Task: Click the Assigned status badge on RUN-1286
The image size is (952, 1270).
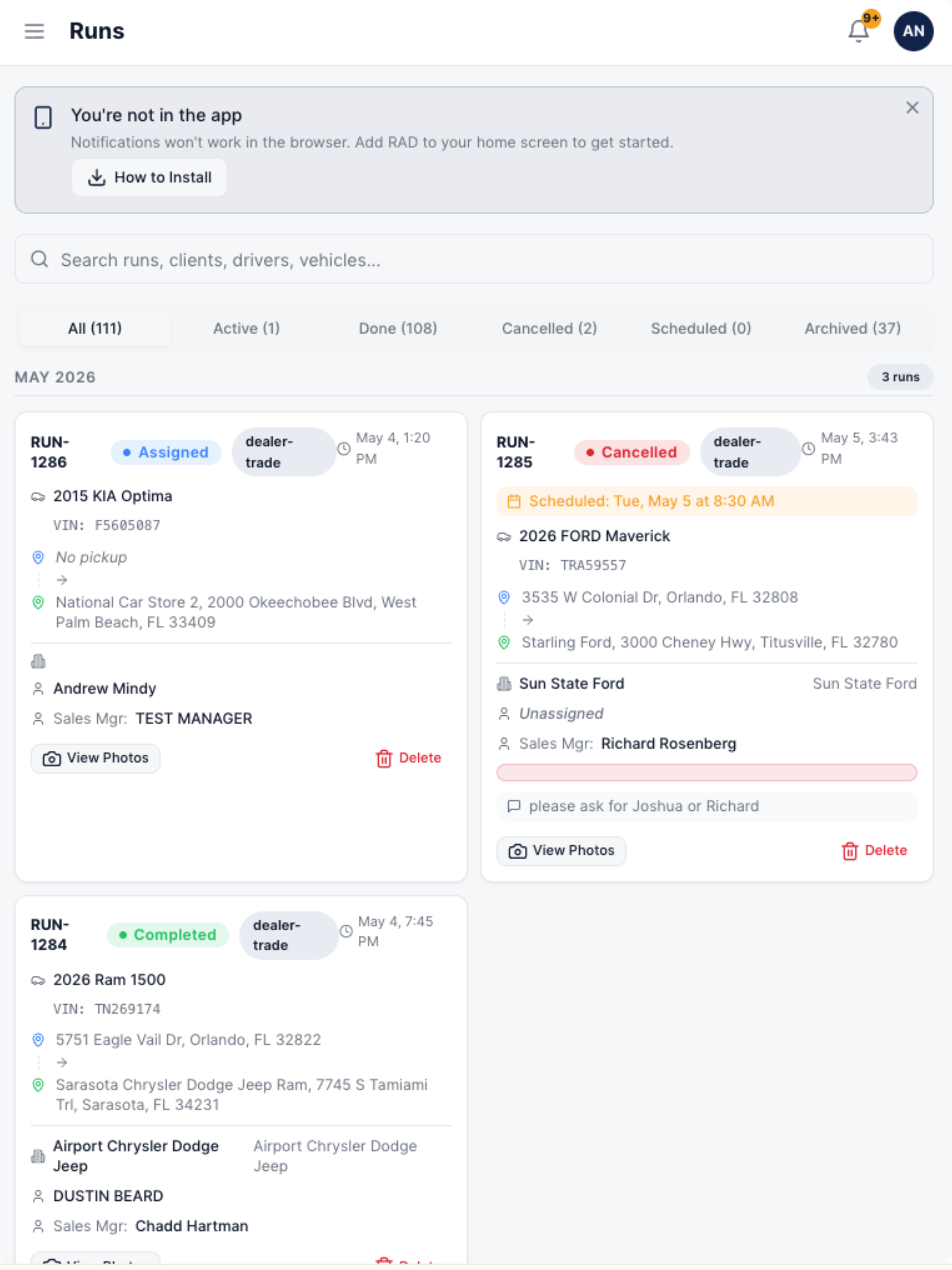Action: coord(166,452)
